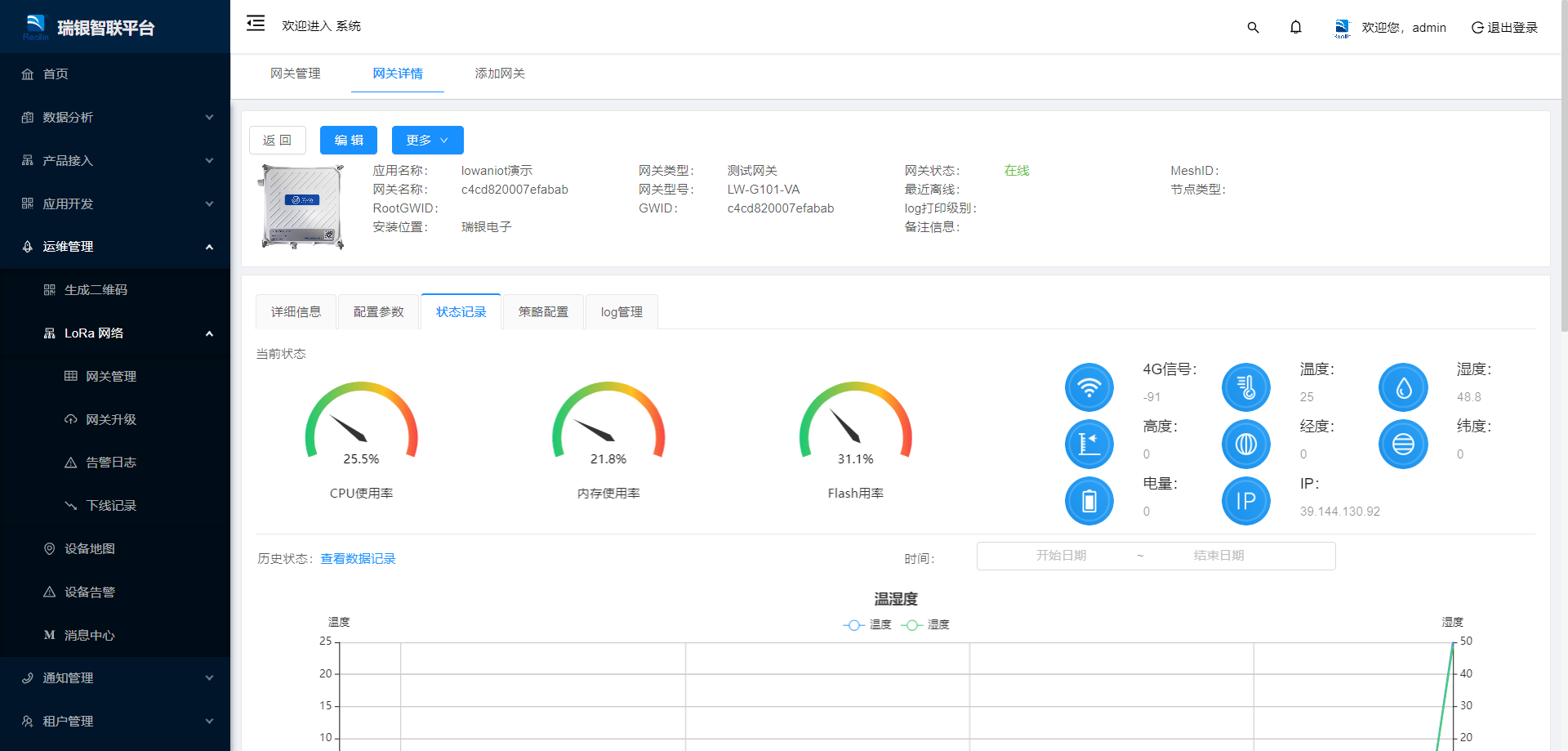Click the 产品接入 sidebar icon
This screenshot has height=751, width=1568.
pyautogui.click(x=28, y=161)
